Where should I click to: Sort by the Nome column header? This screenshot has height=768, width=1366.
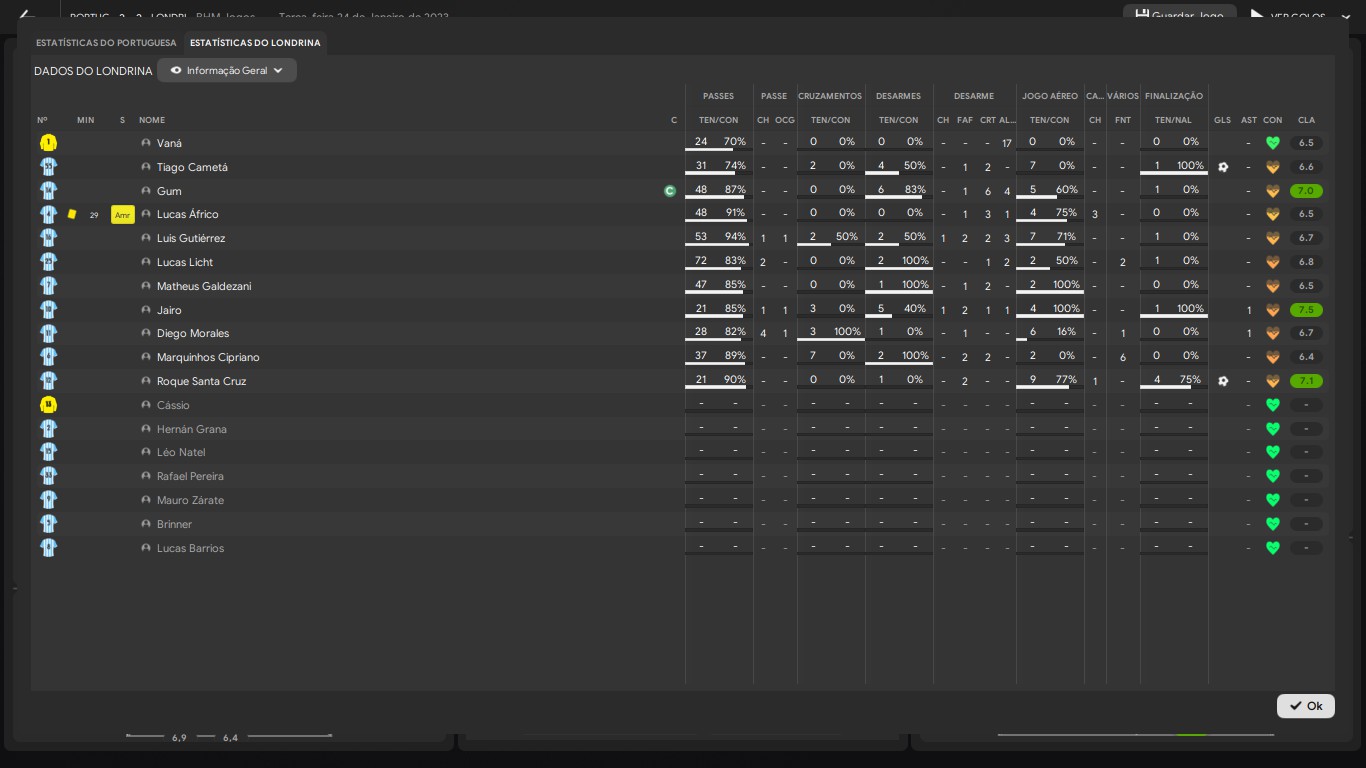pyautogui.click(x=152, y=120)
